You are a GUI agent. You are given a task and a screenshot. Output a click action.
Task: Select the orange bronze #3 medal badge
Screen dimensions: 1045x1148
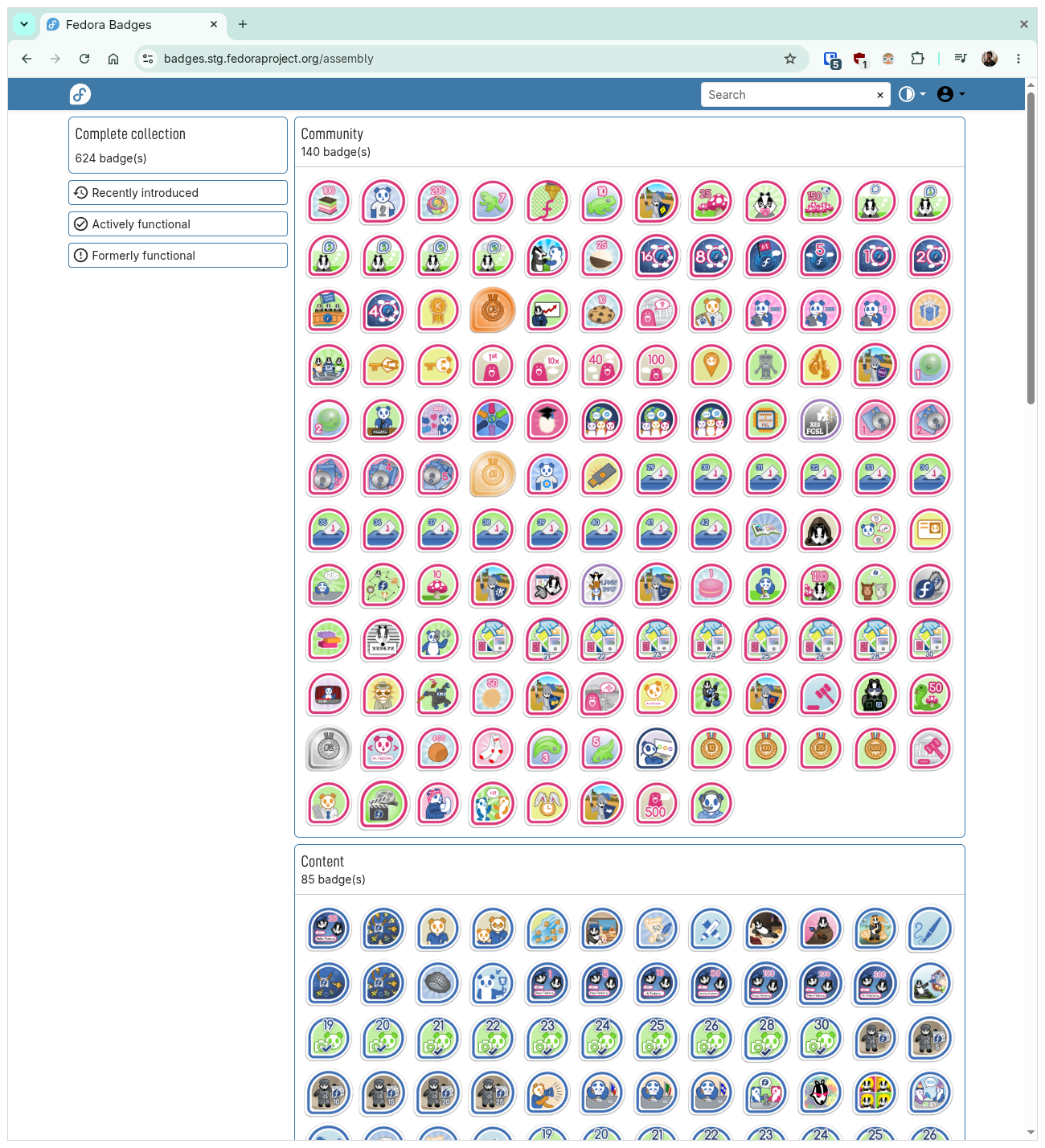pyautogui.click(x=493, y=310)
